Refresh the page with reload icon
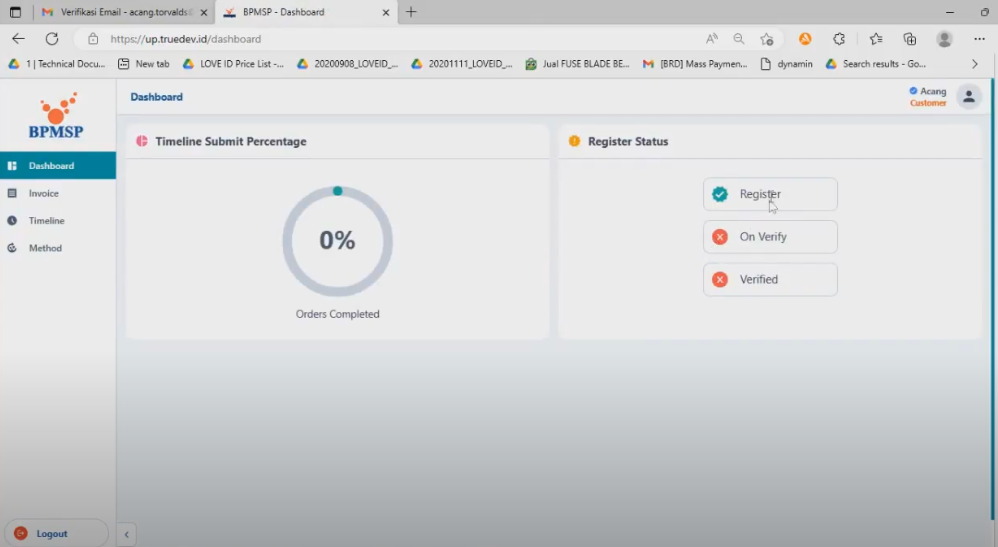The height and width of the screenshot is (547, 998). 52,39
